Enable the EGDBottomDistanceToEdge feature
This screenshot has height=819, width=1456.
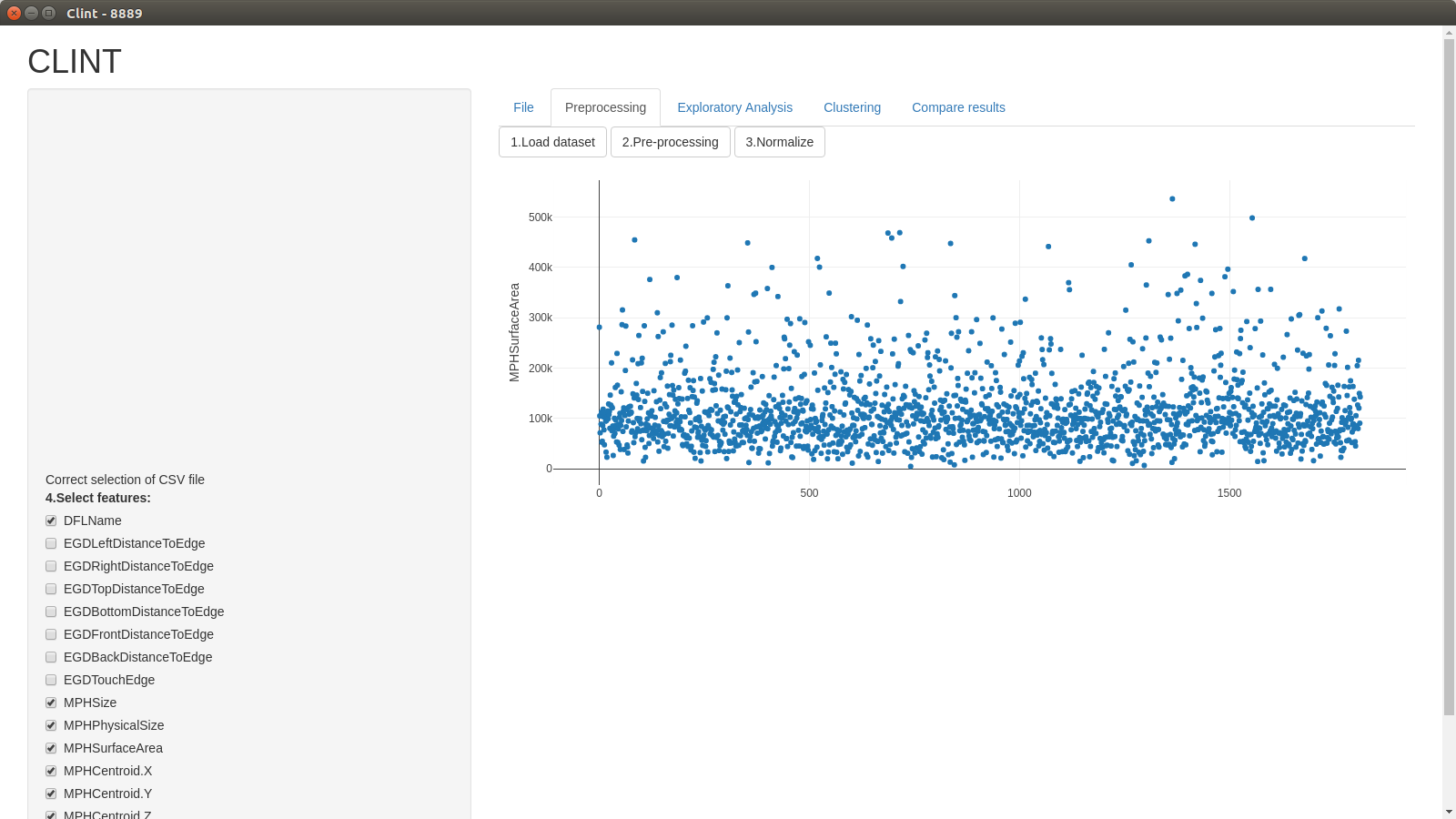coord(51,612)
